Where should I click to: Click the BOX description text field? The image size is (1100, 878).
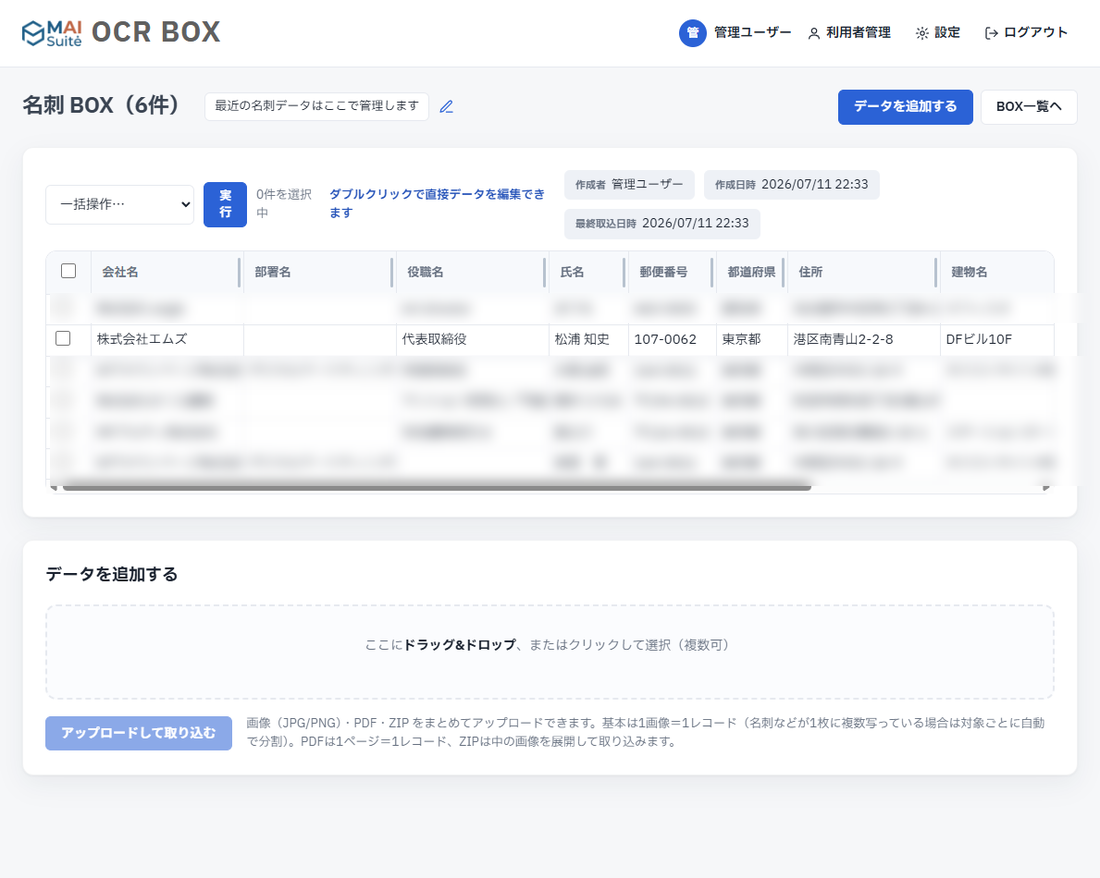tap(316, 107)
